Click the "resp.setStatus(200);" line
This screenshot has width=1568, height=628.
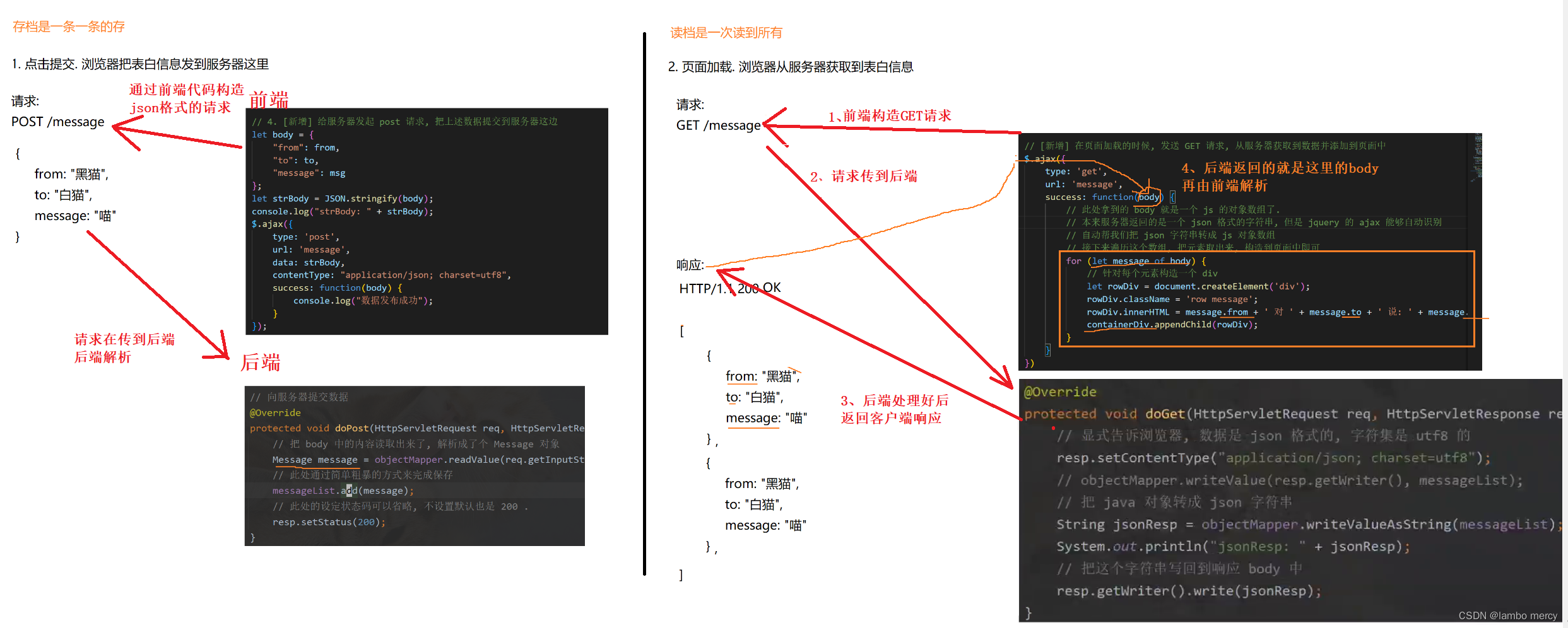click(x=329, y=522)
